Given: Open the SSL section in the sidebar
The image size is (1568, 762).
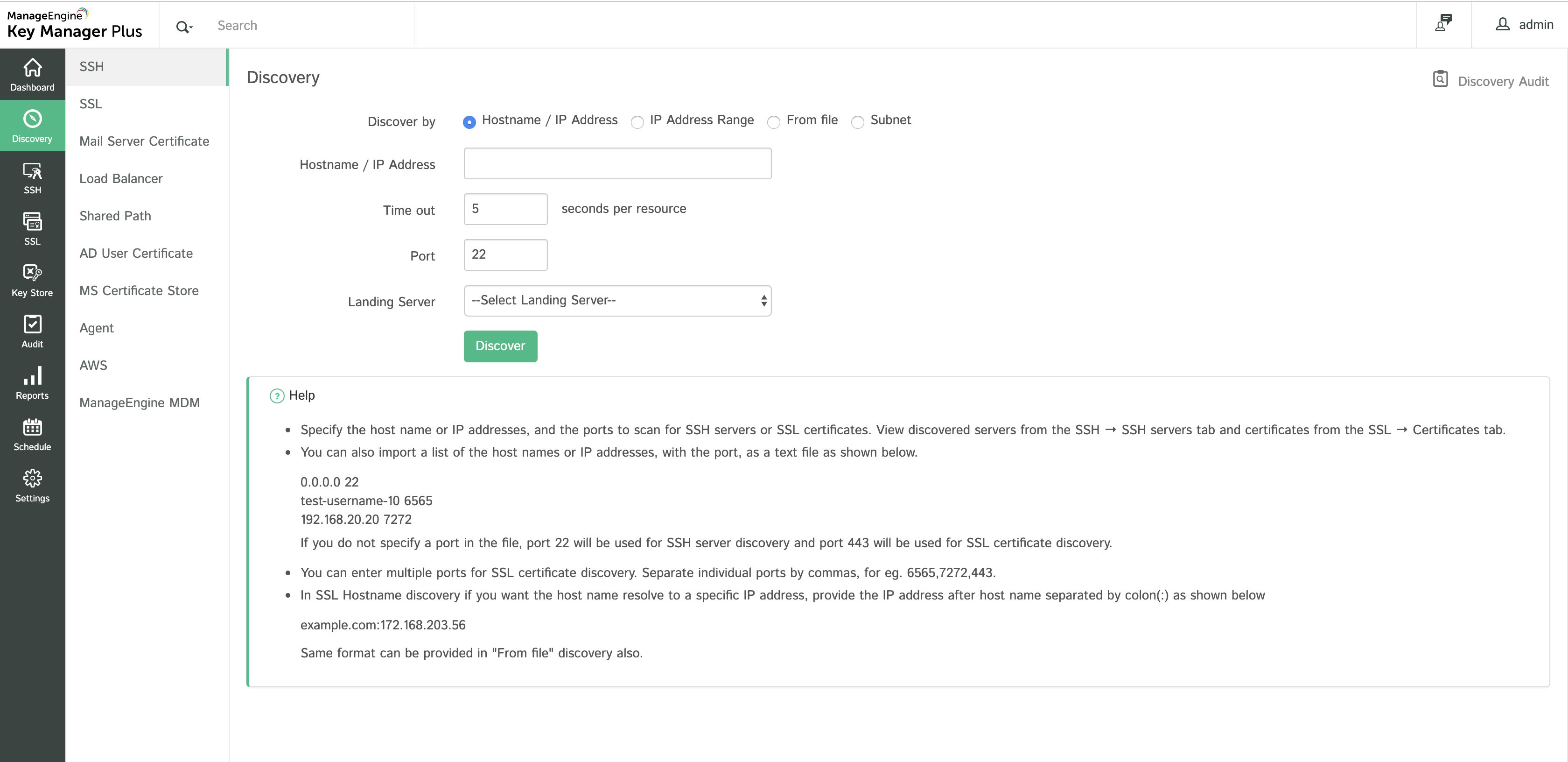Looking at the screenshot, I should (32, 228).
